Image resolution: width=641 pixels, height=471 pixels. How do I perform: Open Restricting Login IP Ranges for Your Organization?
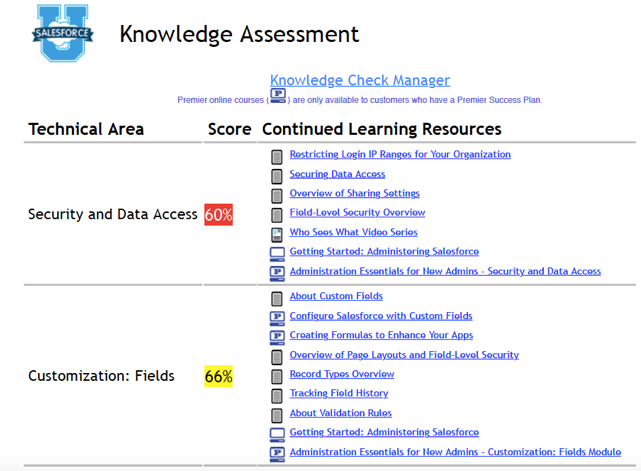click(400, 154)
